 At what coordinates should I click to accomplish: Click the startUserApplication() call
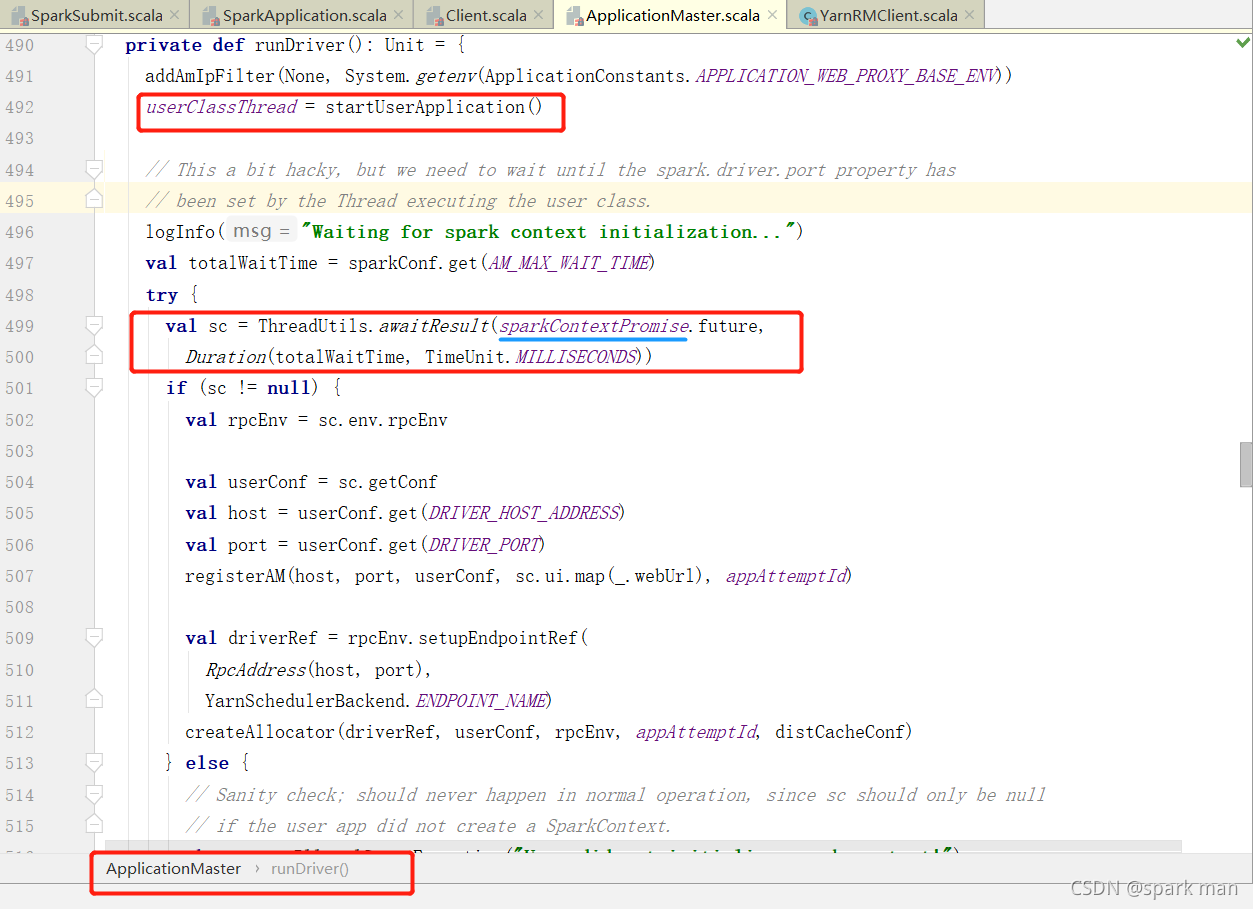[x=433, y=107]
